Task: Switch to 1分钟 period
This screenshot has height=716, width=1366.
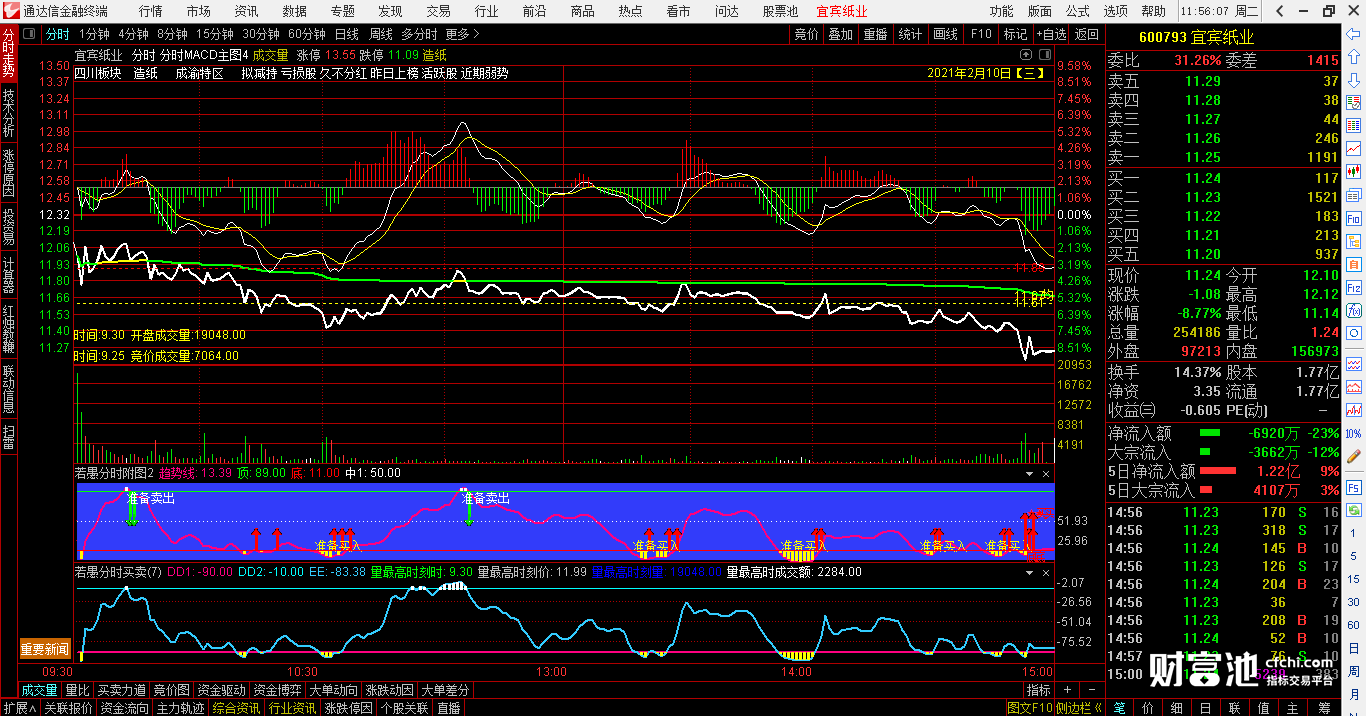Action: (x=93, y=33)
